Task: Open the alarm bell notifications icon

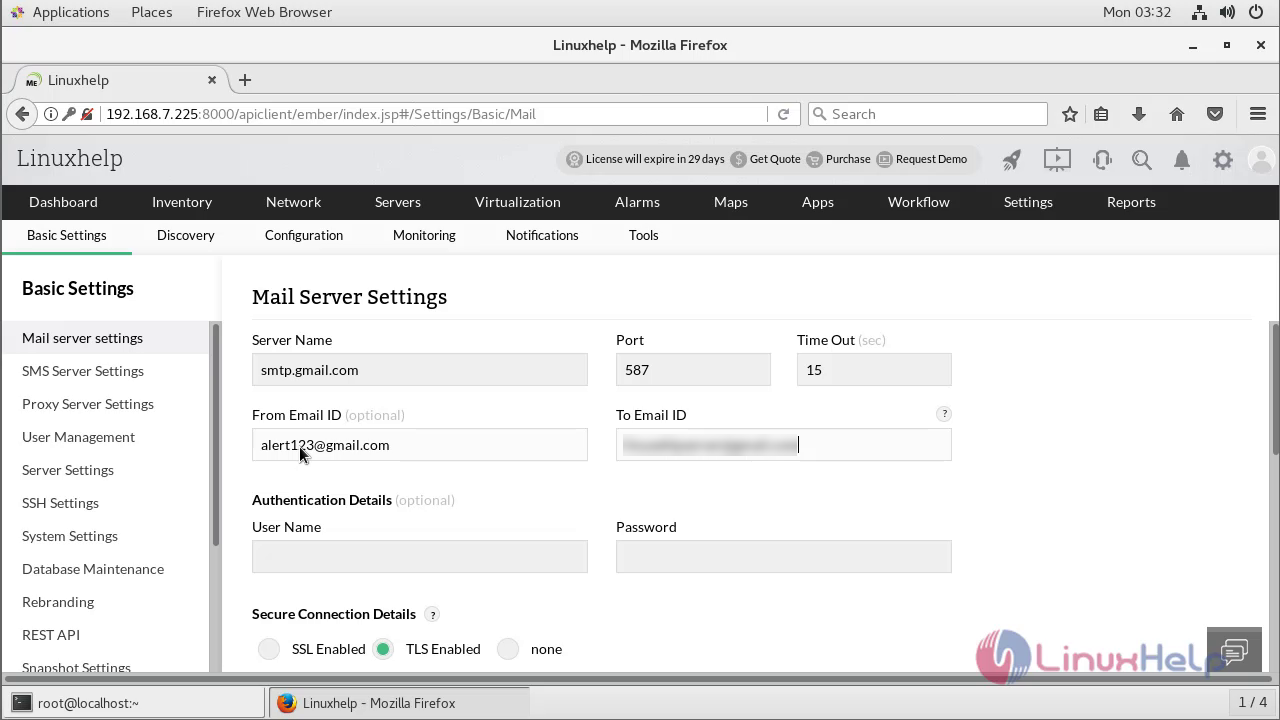Action: pyautogui.click(x=1182, y=159)
